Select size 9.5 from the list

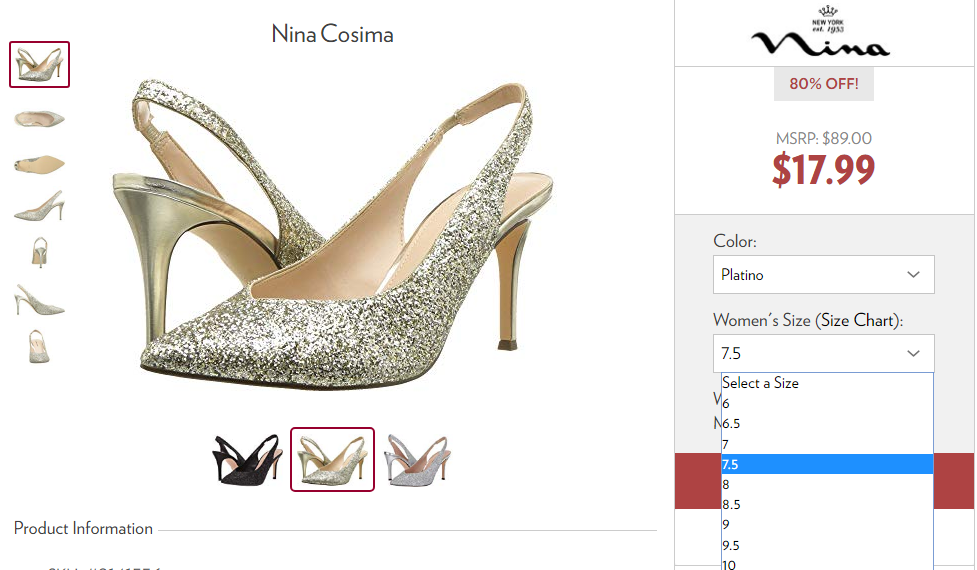click(827, 545)
